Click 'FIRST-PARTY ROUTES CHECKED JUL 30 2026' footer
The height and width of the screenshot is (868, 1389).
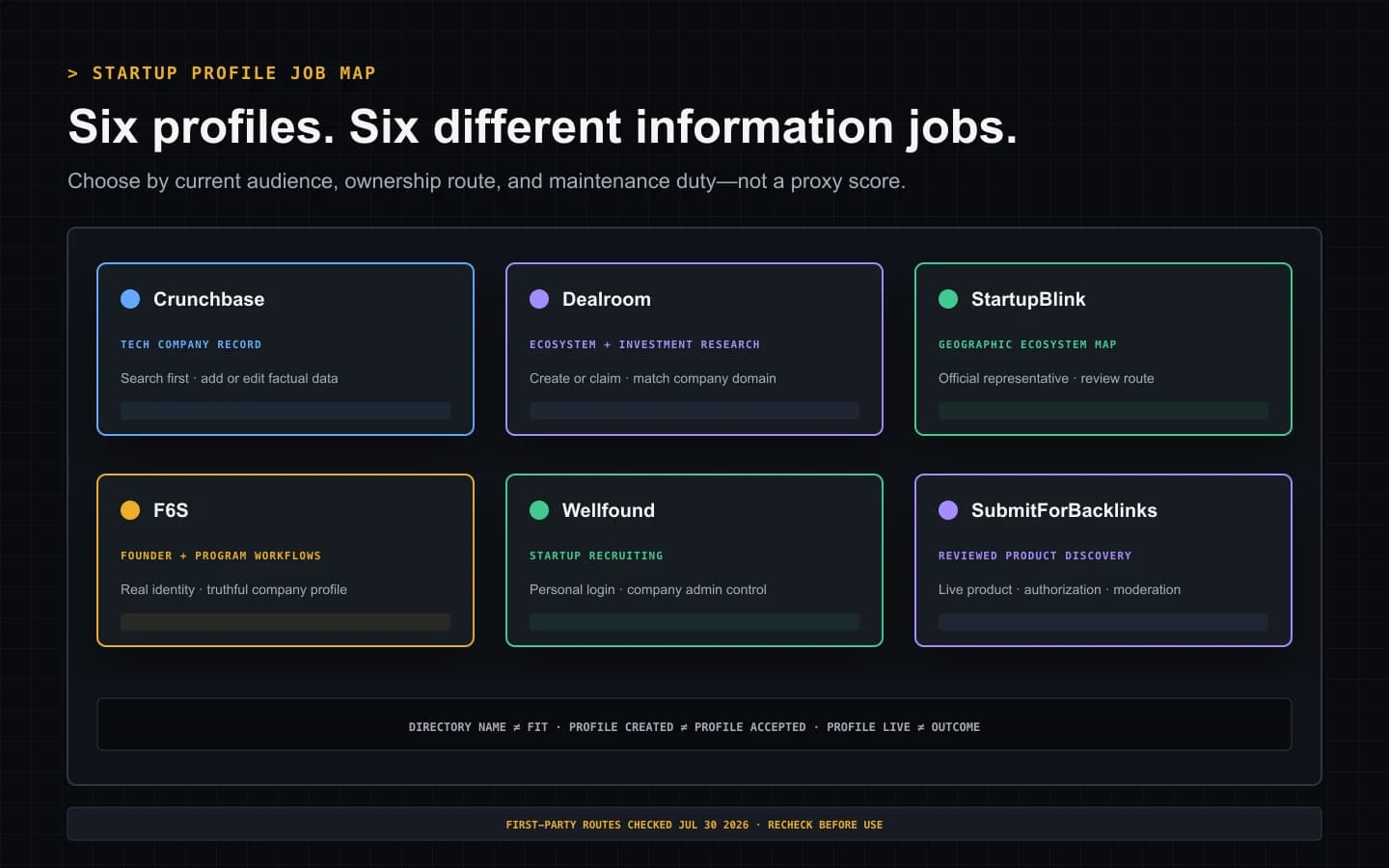[627, 825]
